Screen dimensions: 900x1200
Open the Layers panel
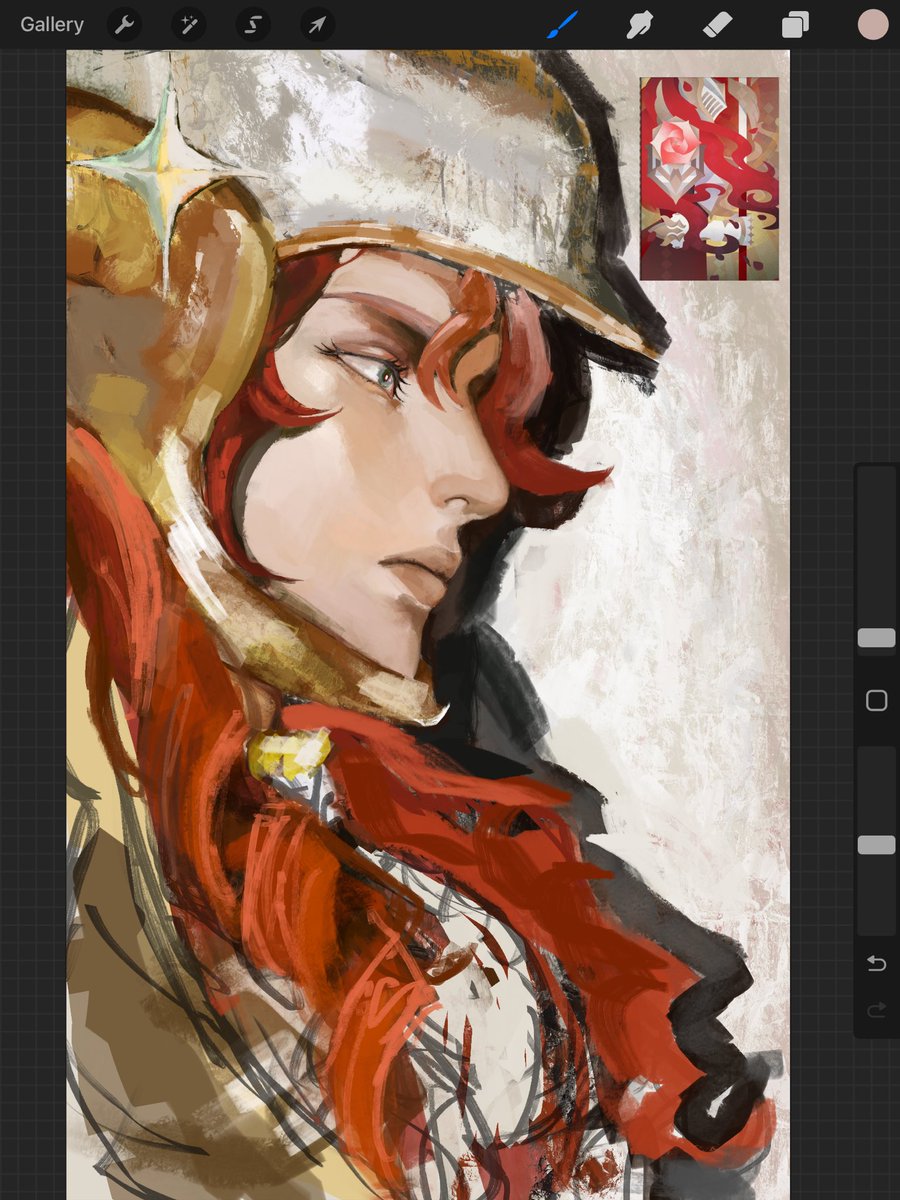[795, 25]
